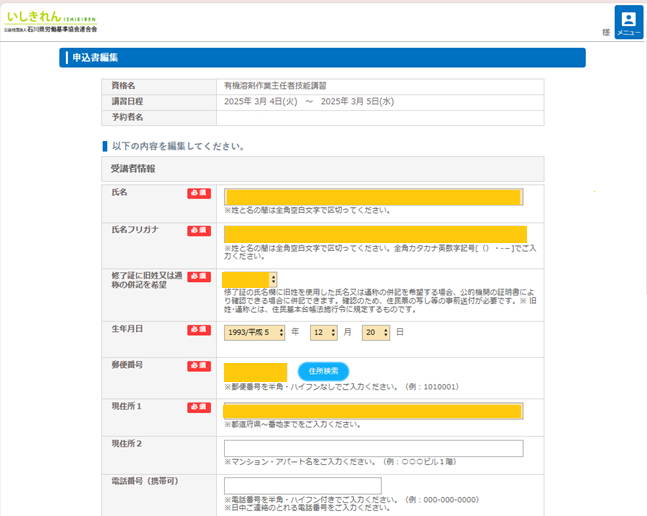Click the 必須 badge beside 郵便番号

(199, 366)
